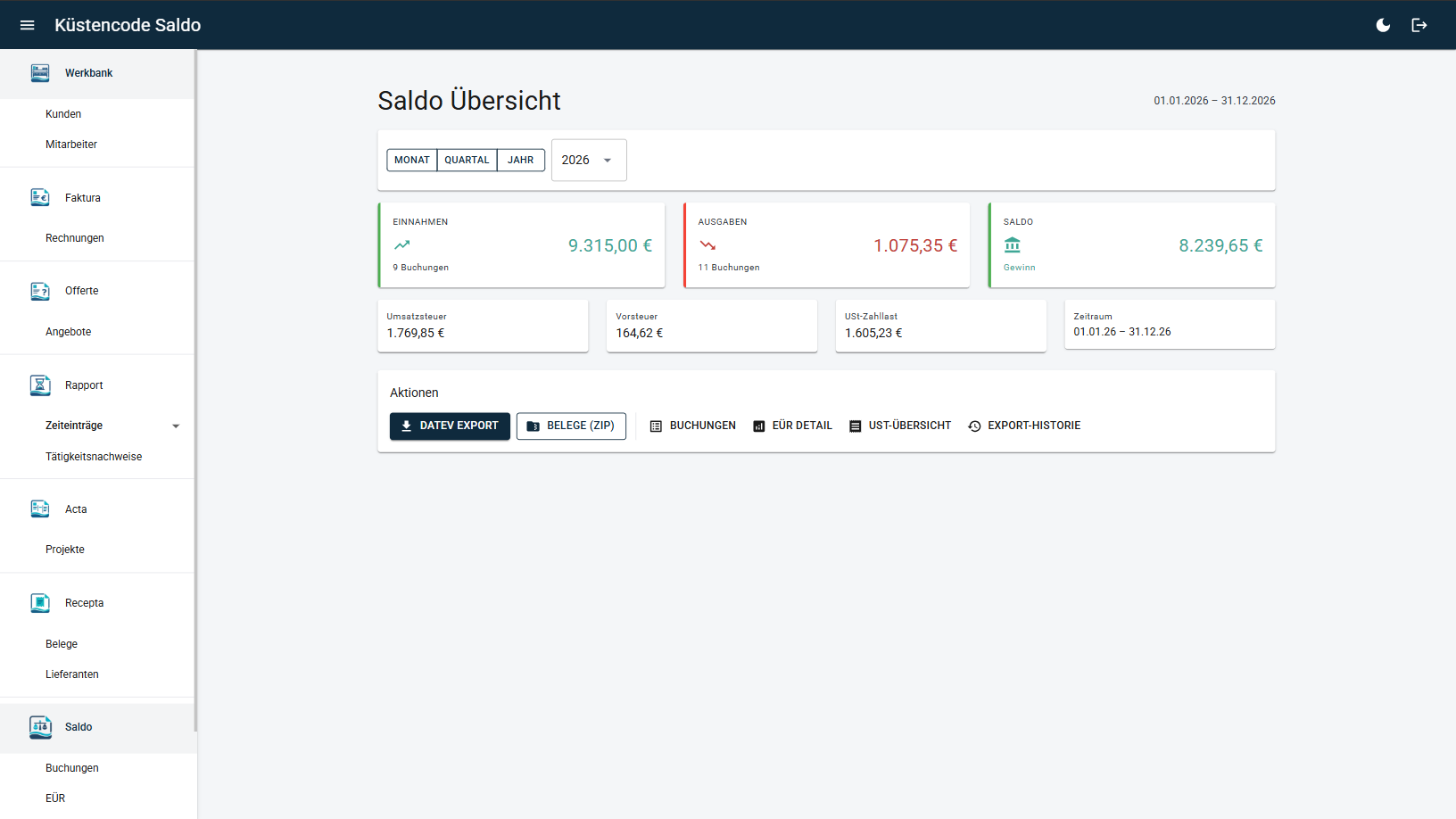1456x819 pixels.
Task: Download Belege (ZIP) archive
Action: 571,426
